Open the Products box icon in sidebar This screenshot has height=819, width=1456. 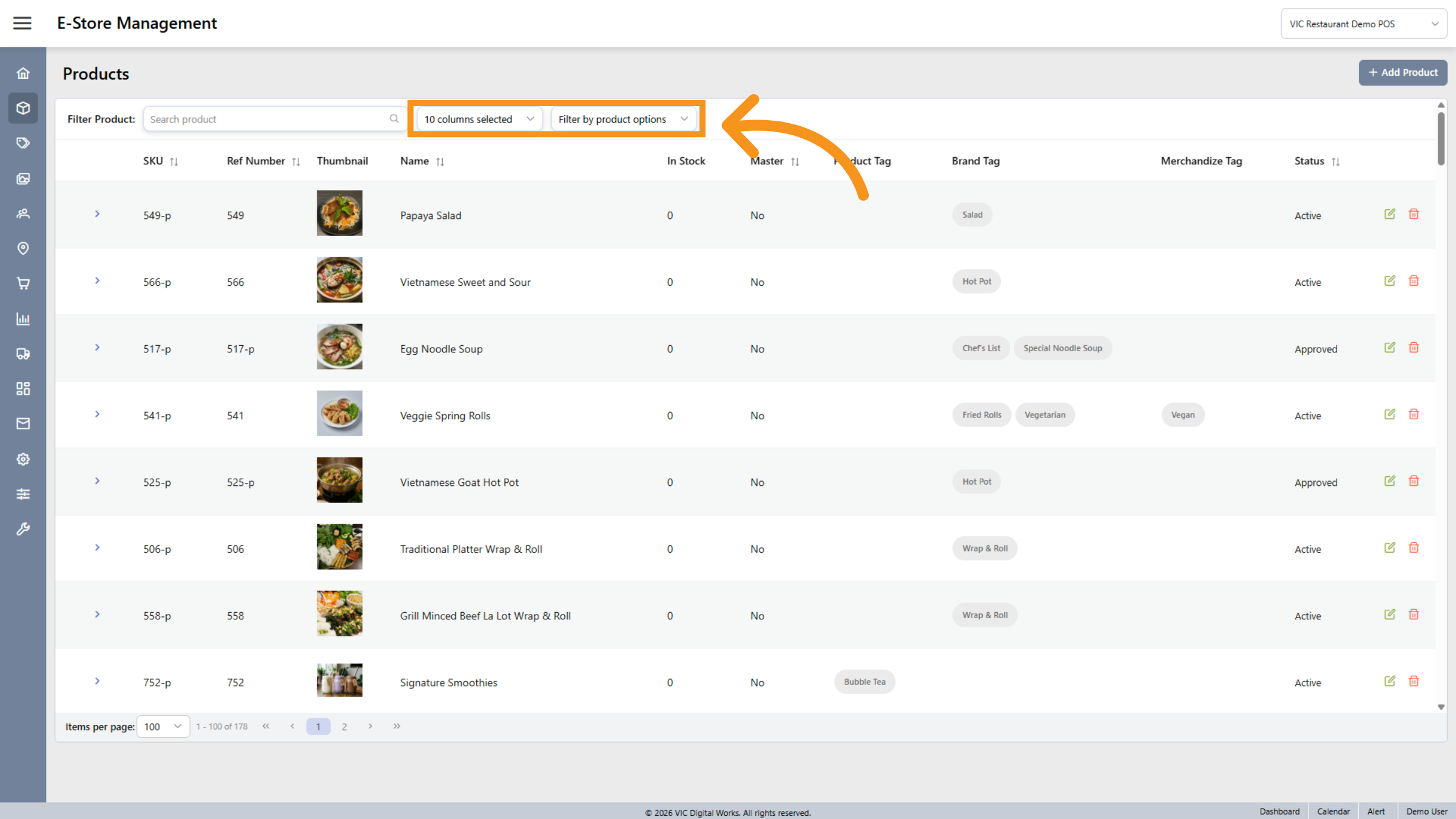(23, 108)
